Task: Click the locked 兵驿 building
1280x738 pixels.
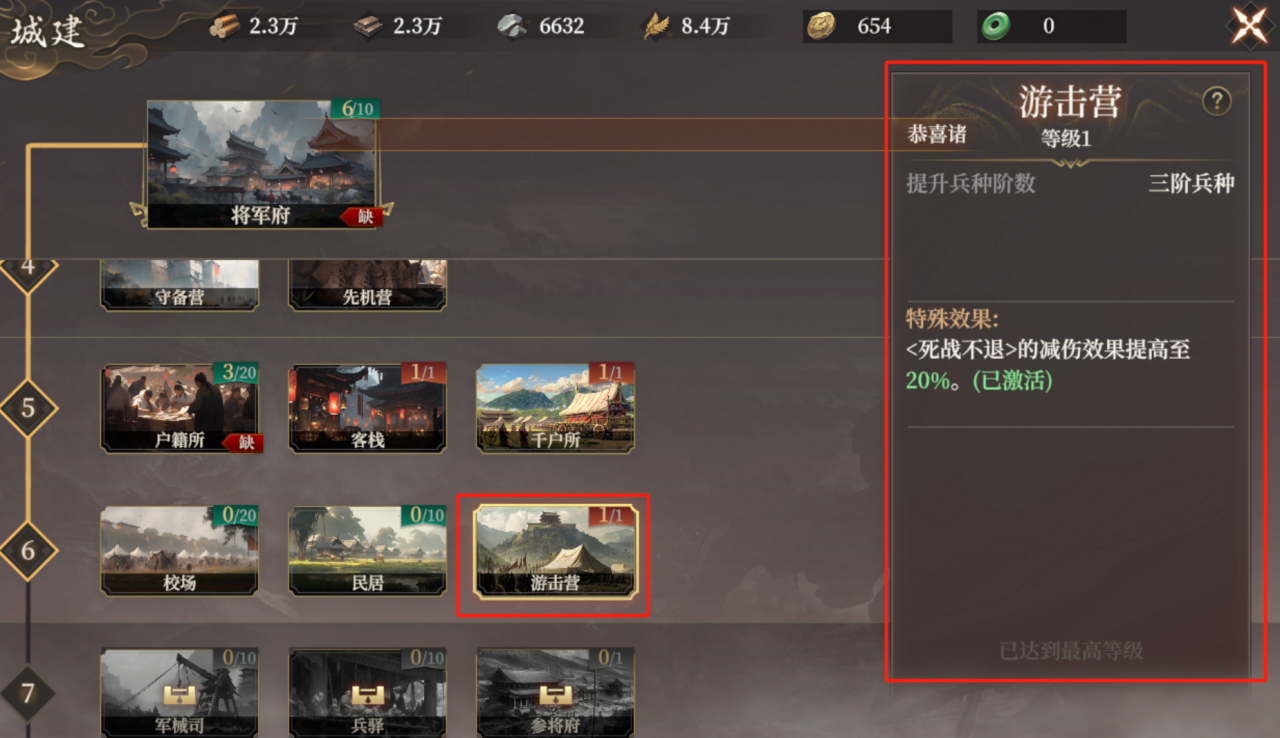Action: pyautogui.click(x=367, y=693)
